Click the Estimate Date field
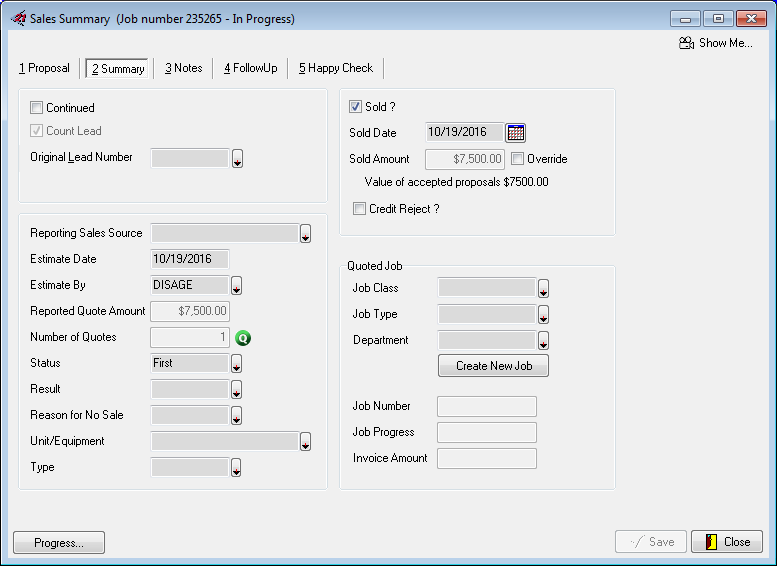This screenshot has width=777, height=566. pos(190,259)
